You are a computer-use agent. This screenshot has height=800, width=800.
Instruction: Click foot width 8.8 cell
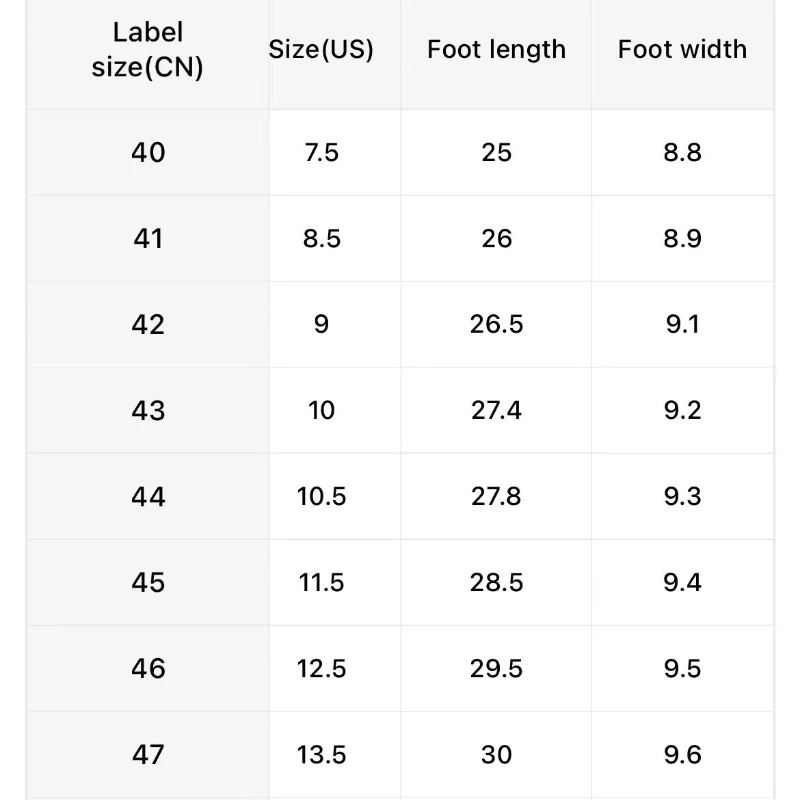(x=682, y=153)
